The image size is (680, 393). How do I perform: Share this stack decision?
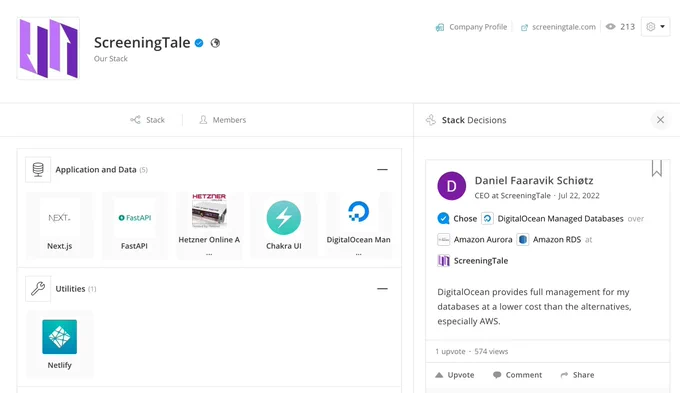tap(577, 375)
